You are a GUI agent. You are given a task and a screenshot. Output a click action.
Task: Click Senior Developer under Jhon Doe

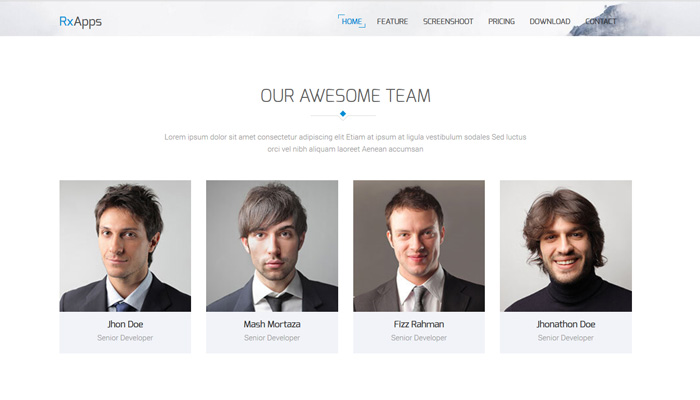[125, 338]
